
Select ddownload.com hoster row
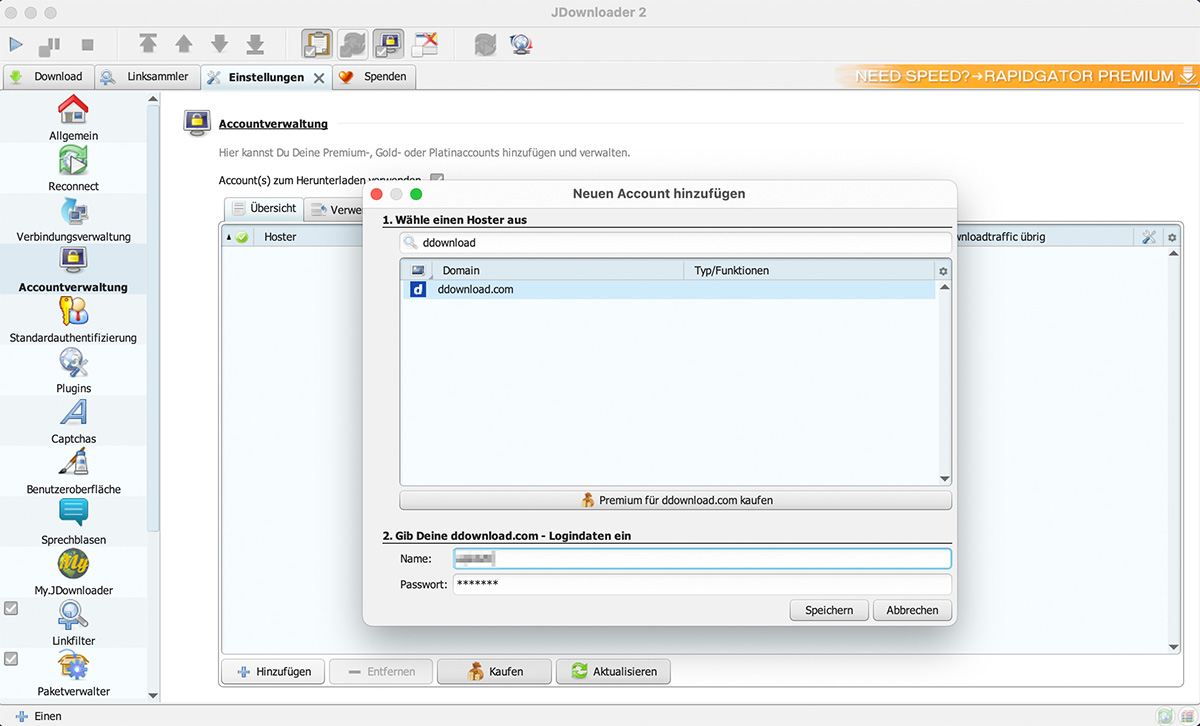[668, 289]
